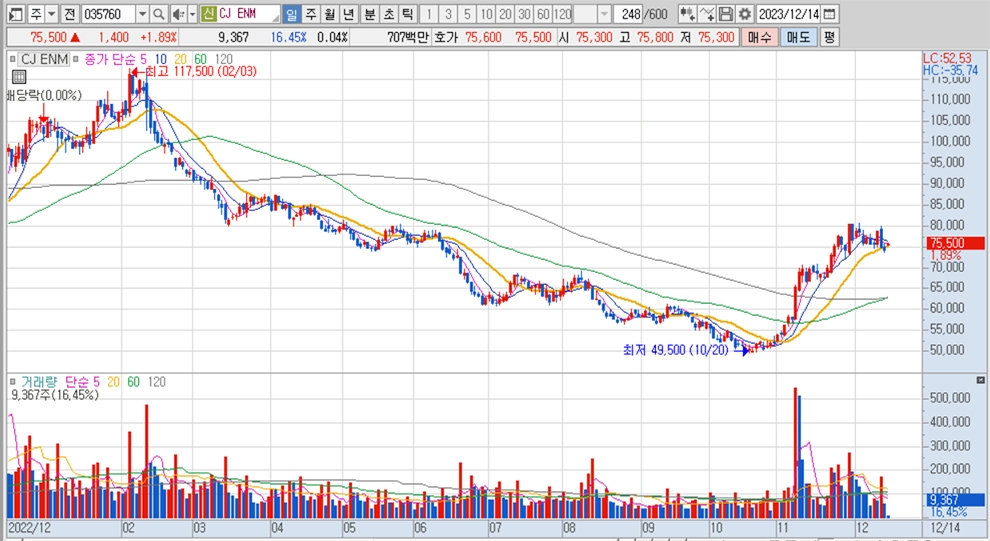Select the 30 interval button
This screenshot has width=990, height=541.
[523, 14]
